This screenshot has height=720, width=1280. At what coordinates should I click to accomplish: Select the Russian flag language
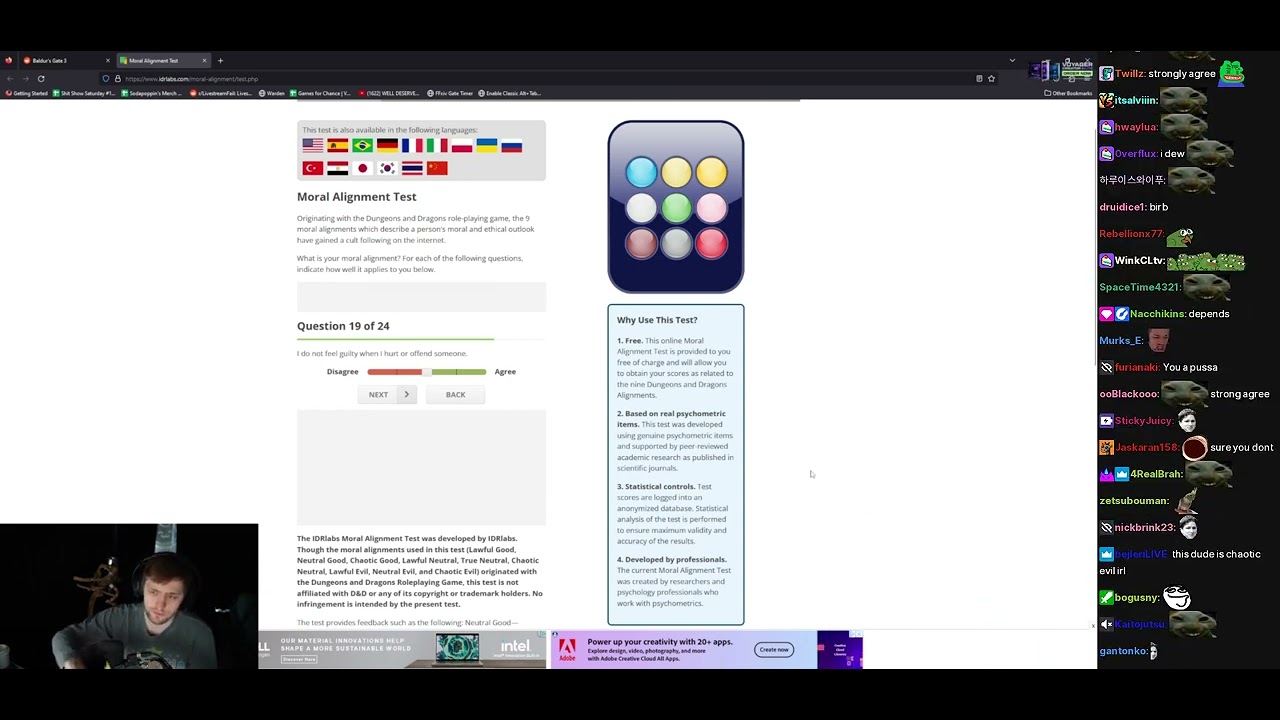click(511, 146)
